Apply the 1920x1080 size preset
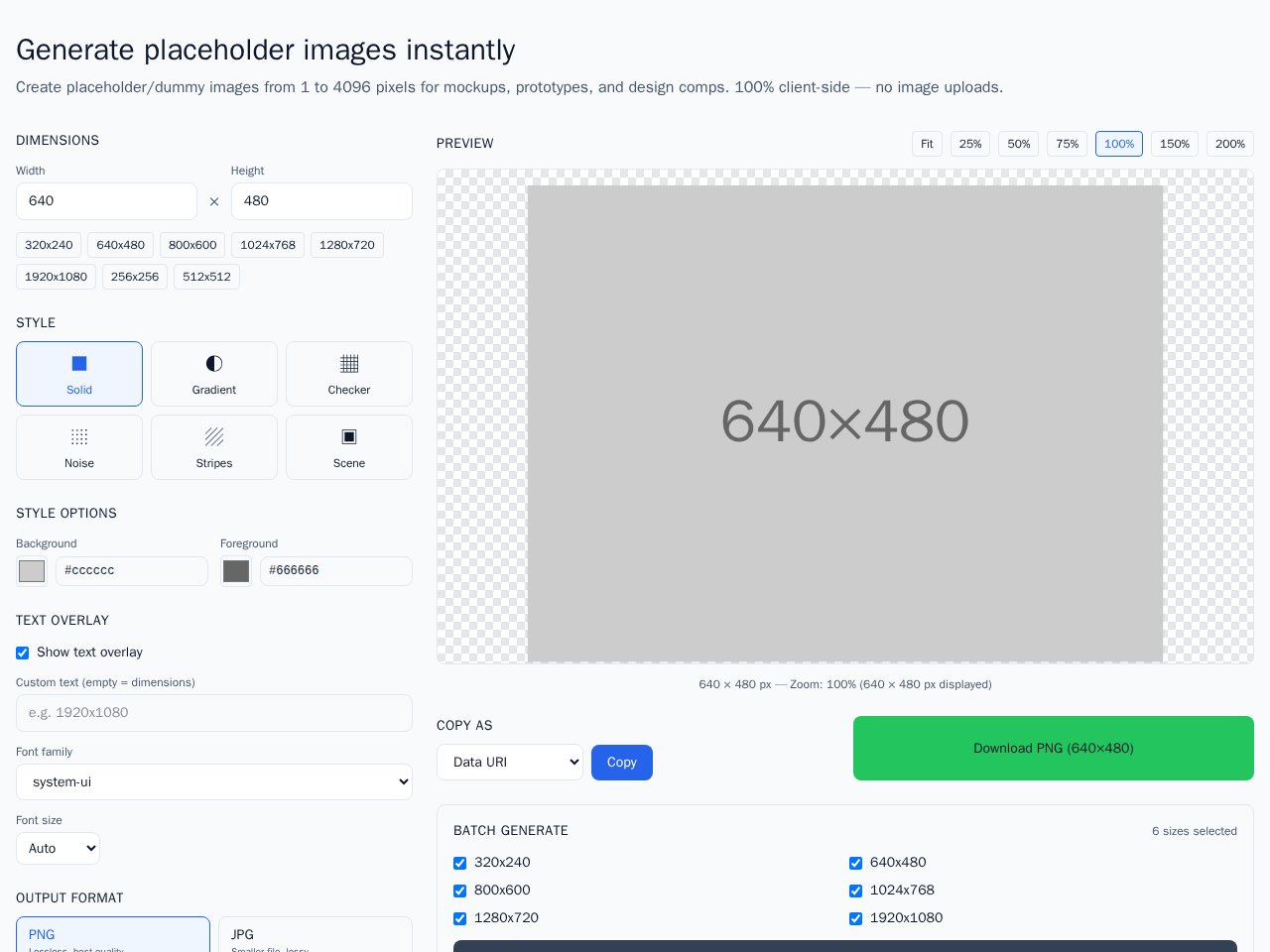Screen dimensions: 1270x952 pyautogui.click(x=56, y=277)
